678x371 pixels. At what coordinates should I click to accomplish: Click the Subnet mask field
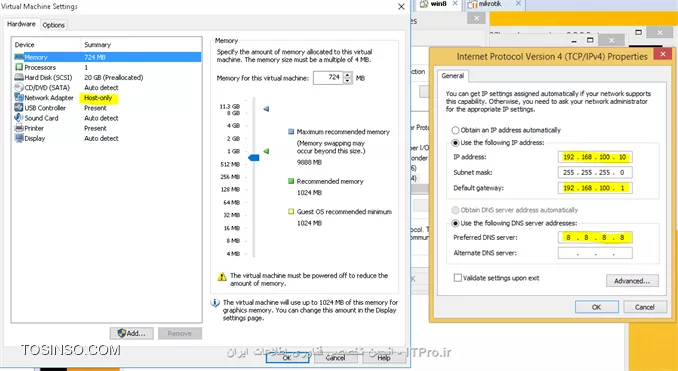click(x=595, y=173)
